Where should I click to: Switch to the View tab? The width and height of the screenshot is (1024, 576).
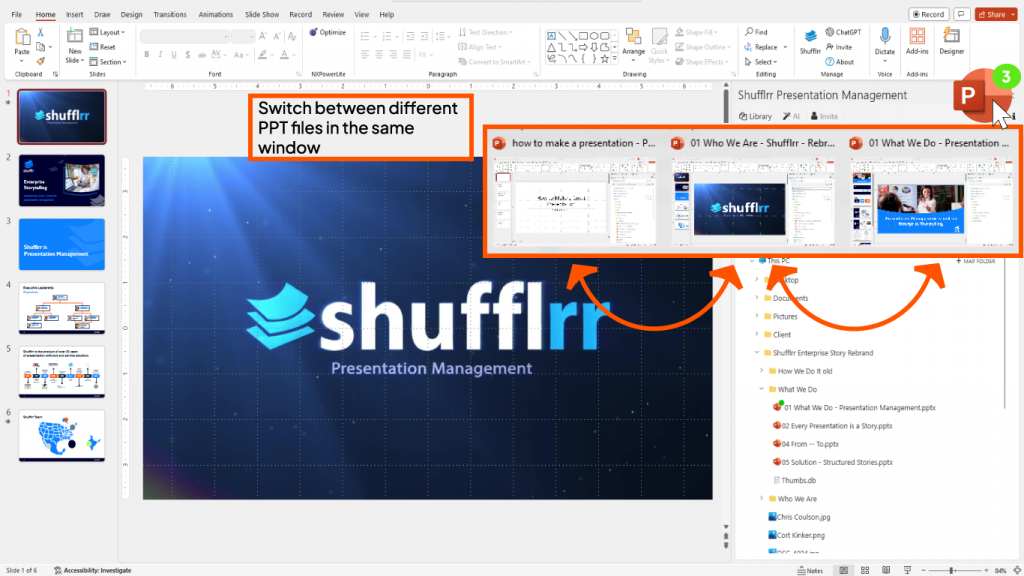[x=361, y=14]
